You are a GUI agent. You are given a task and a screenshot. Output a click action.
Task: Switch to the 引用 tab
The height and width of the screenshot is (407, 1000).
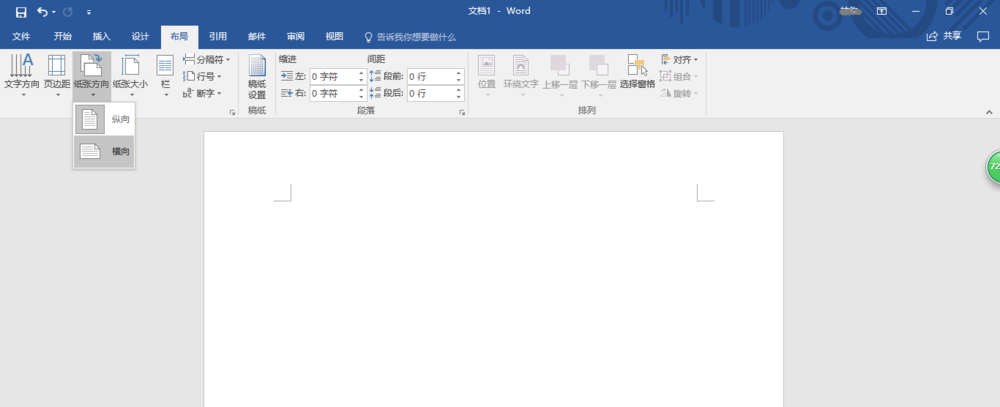click(218, 36)
